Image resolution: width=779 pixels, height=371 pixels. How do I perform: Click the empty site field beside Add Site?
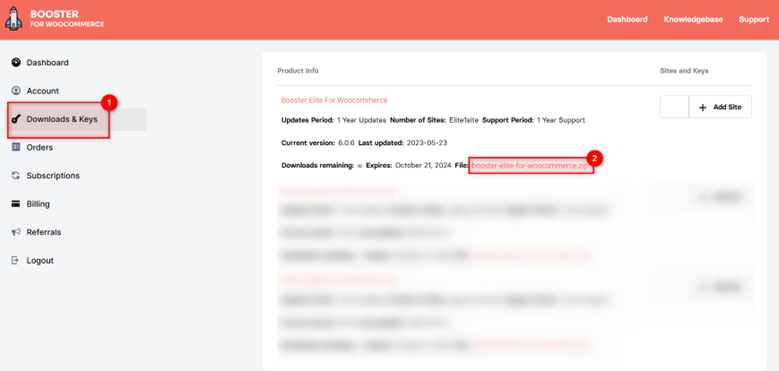point(675,107)
